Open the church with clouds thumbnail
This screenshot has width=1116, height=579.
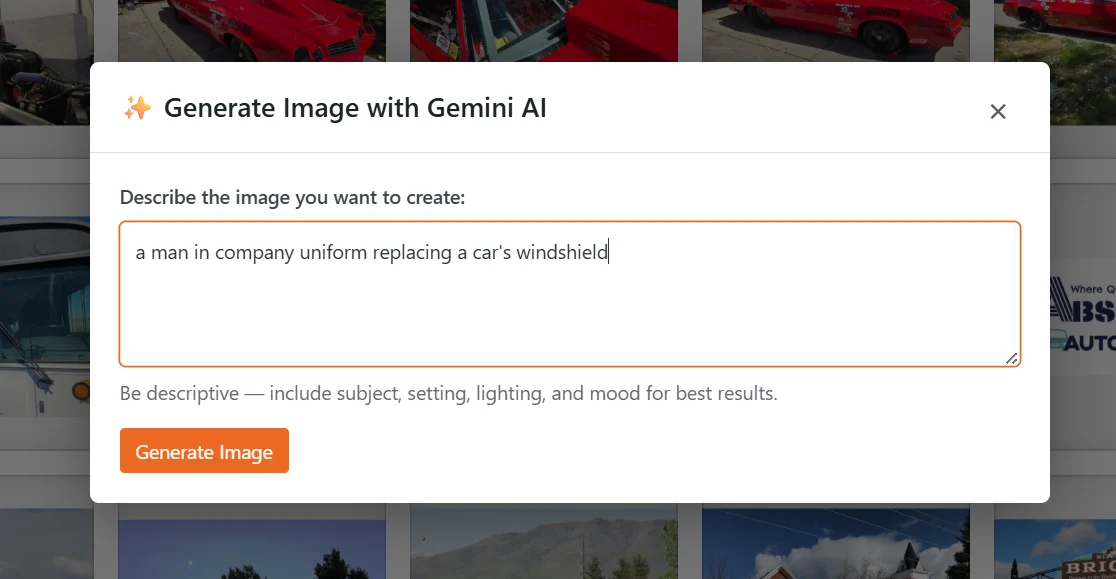(x=835, y=545)
